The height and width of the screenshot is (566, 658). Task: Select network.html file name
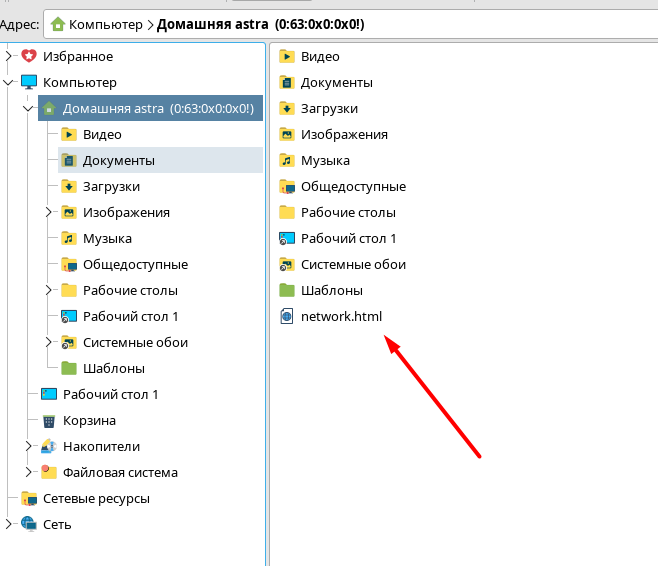point(342,316)
